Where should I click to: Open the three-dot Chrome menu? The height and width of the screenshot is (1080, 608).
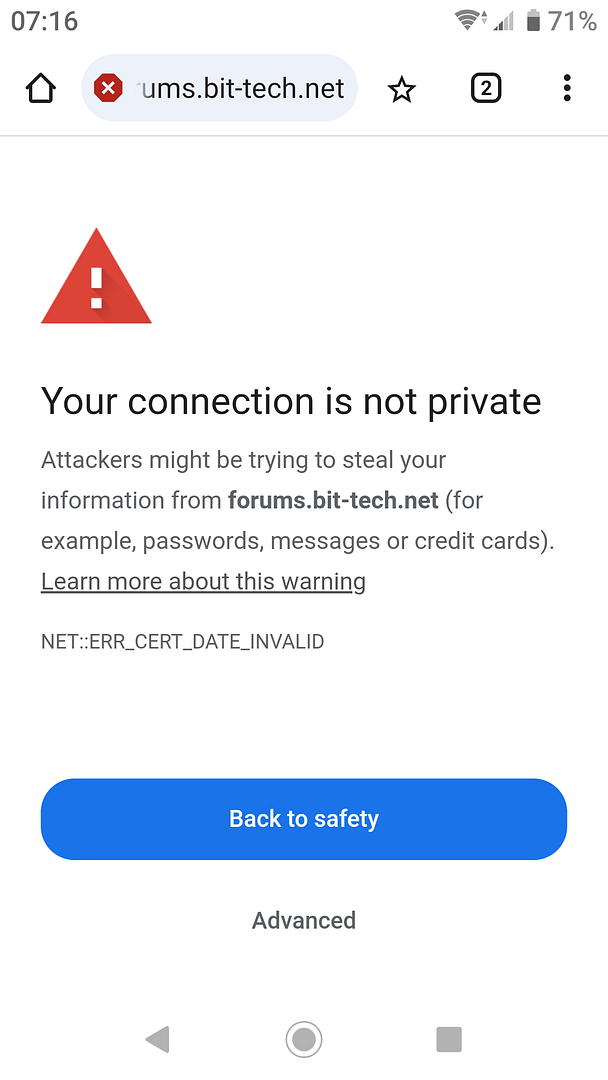coord(567,88)
